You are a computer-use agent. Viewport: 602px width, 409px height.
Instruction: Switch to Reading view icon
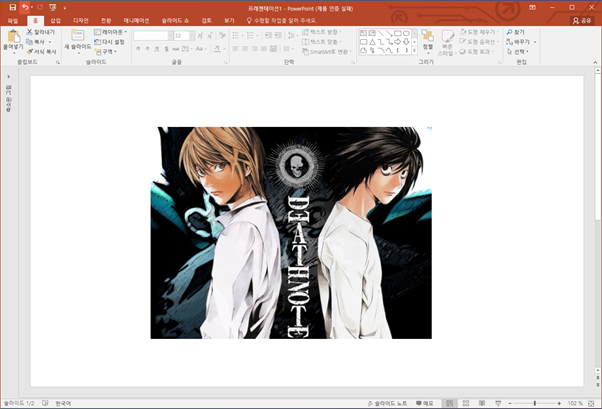coord(482,403)
